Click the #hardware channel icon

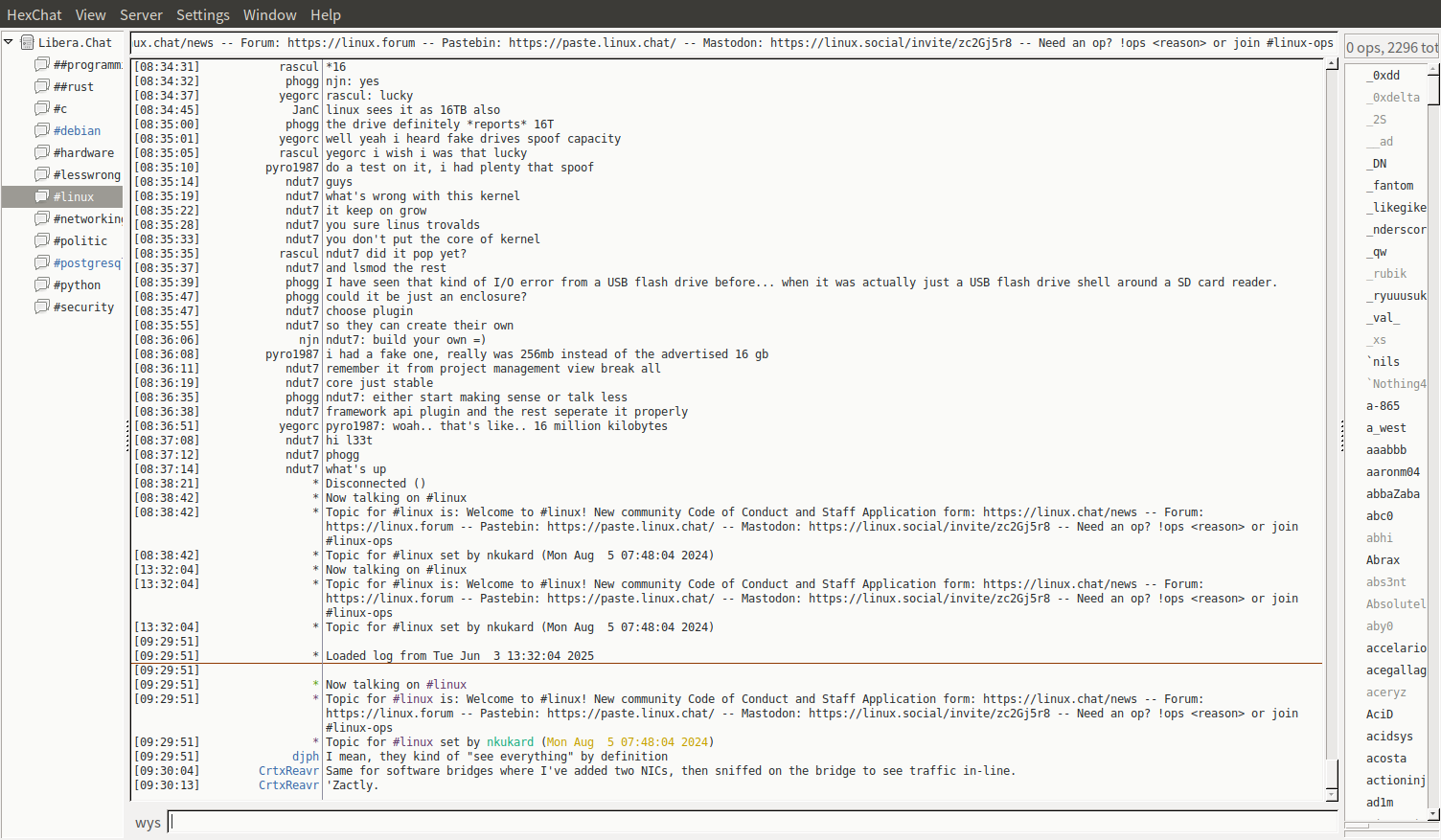tap(42, 152)
